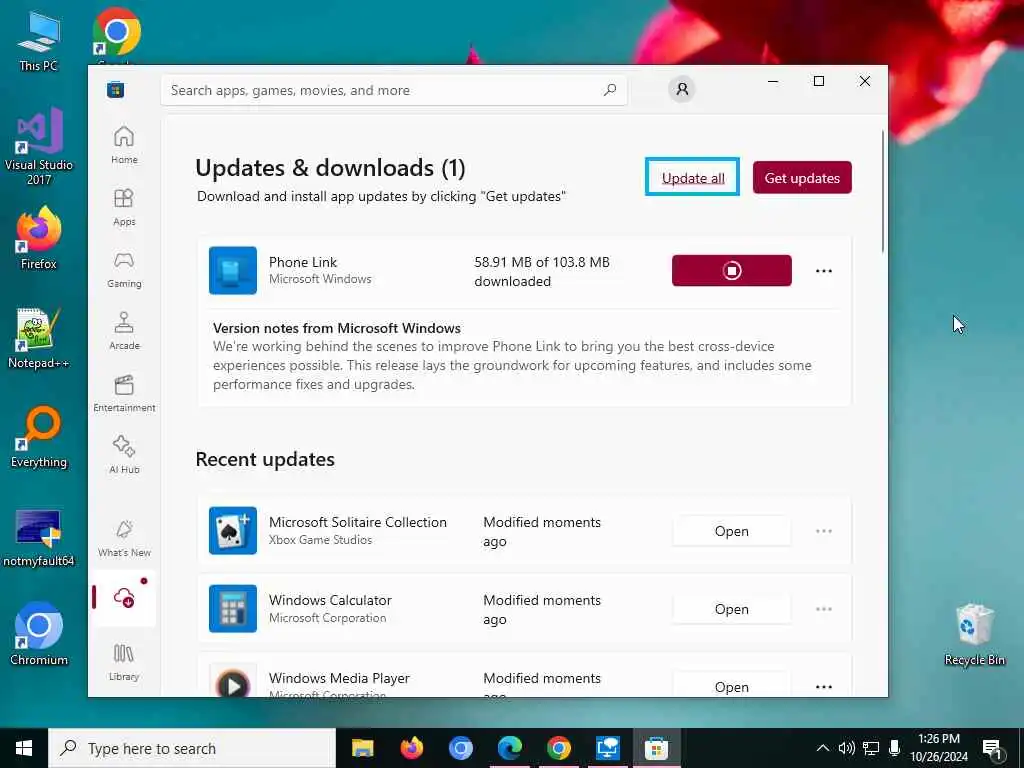Screen dimensions: 1024x768
Task: Select the Phone Link app name text
Action: coord(303,262)
